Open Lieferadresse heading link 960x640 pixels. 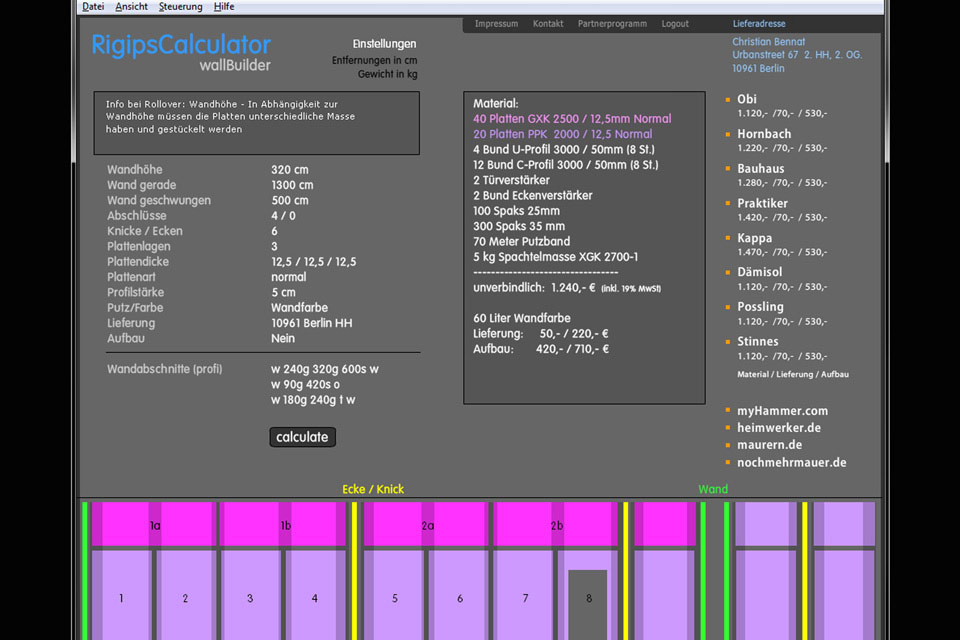click(x=759, y=24)
